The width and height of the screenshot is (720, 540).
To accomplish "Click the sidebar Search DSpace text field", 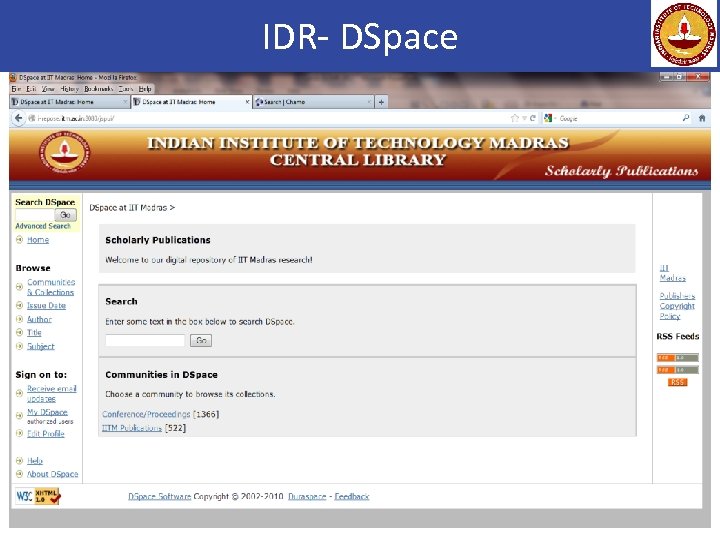I will coord(34,214).
